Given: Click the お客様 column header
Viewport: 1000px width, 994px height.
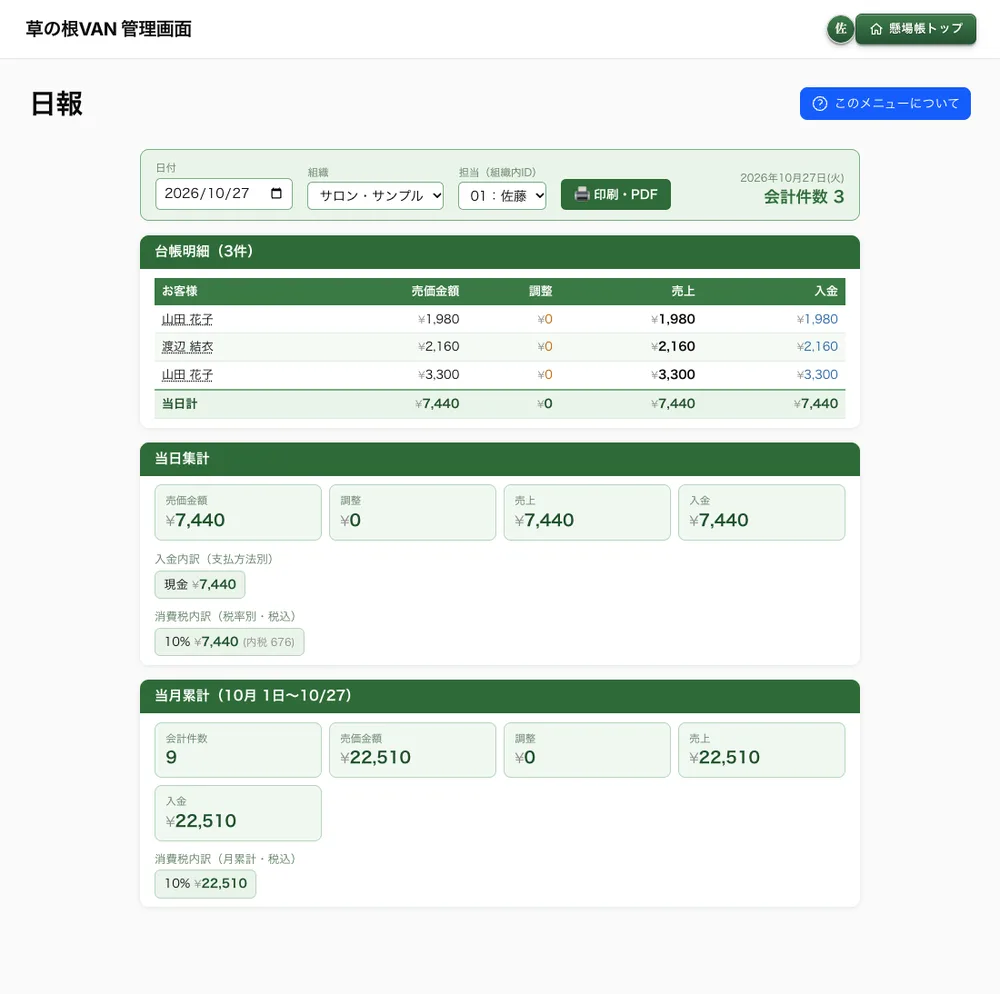Looking at the screenshot, I should point(179,291).
